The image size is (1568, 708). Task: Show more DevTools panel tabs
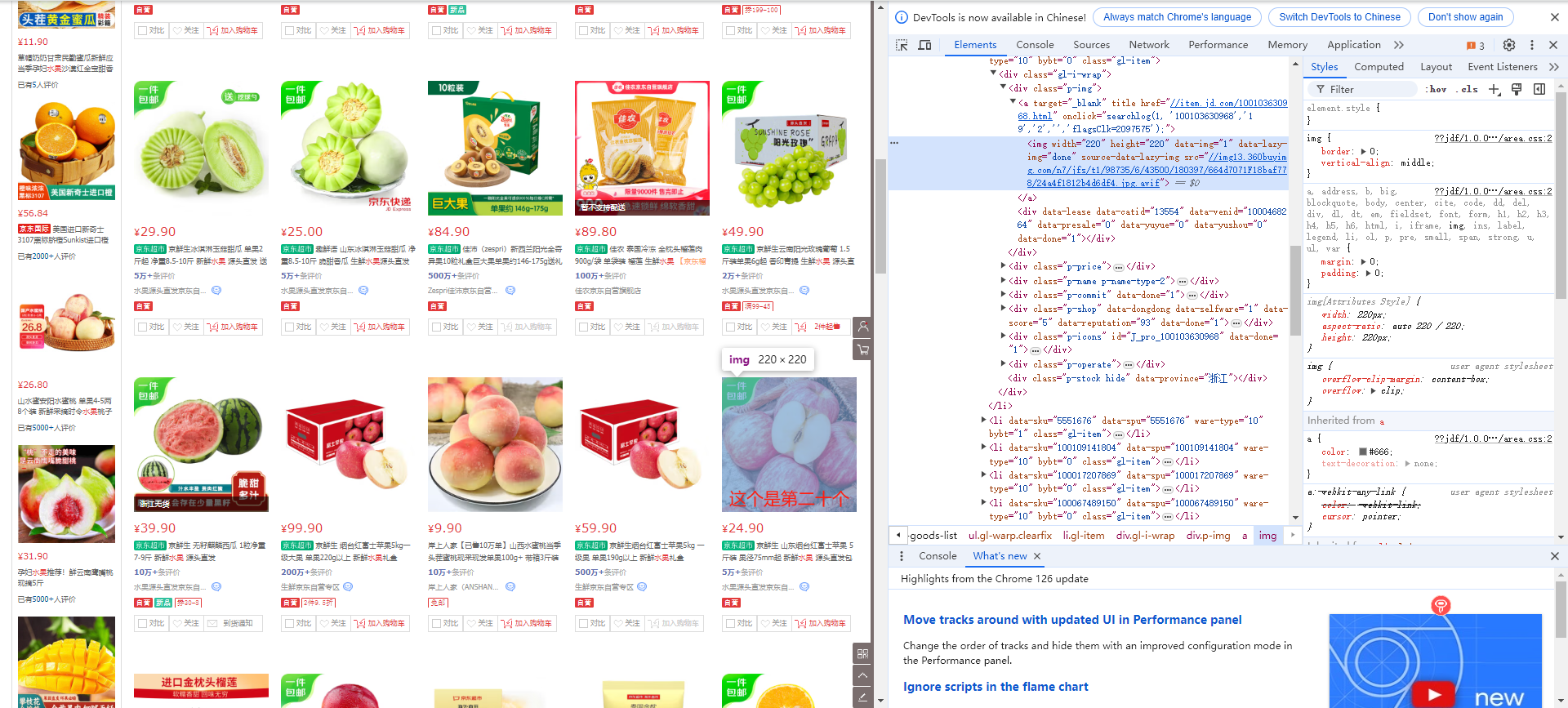coord(1399,45)
